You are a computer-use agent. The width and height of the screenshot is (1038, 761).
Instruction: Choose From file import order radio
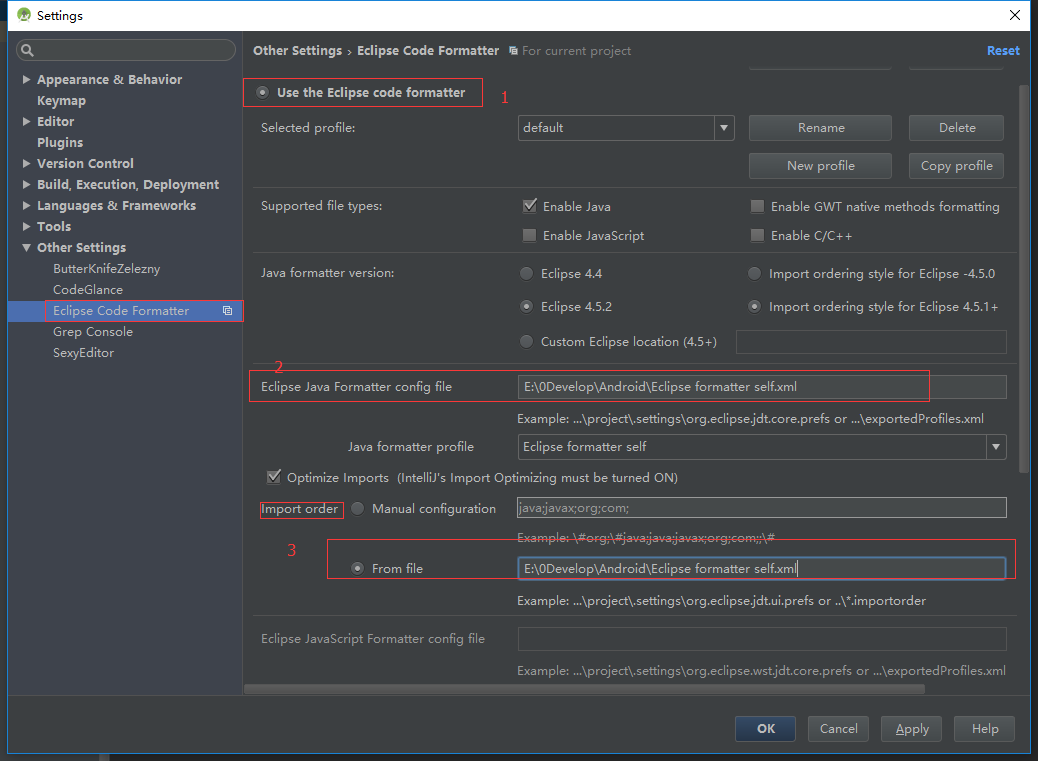point(357,568)
